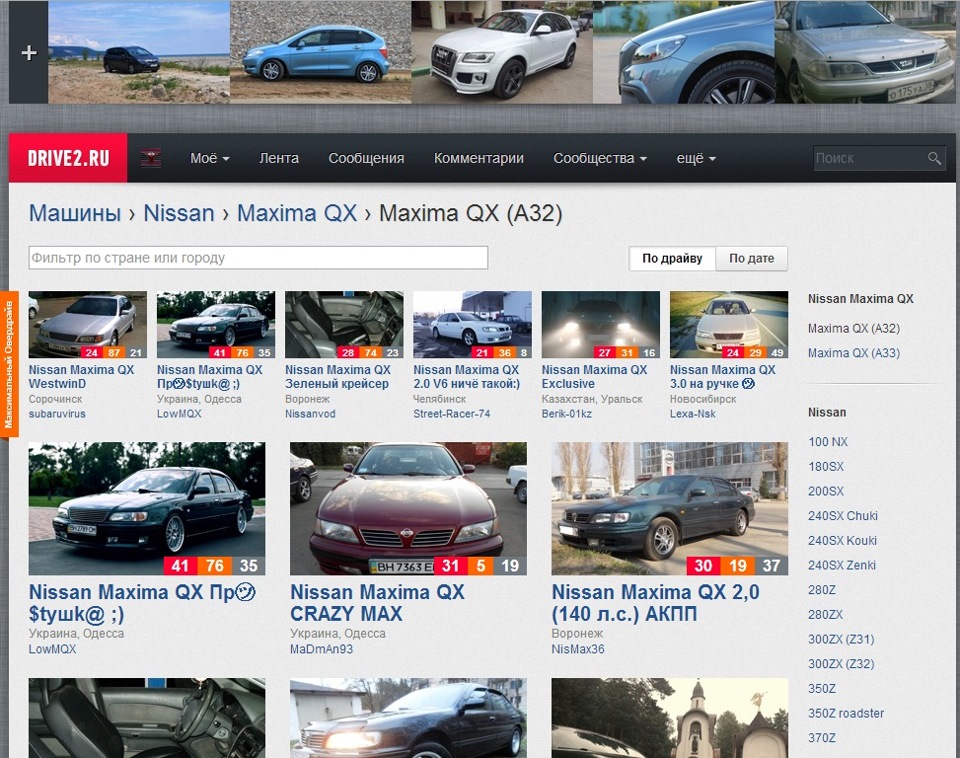Focus the country or city filter field

tap(258, 258)
